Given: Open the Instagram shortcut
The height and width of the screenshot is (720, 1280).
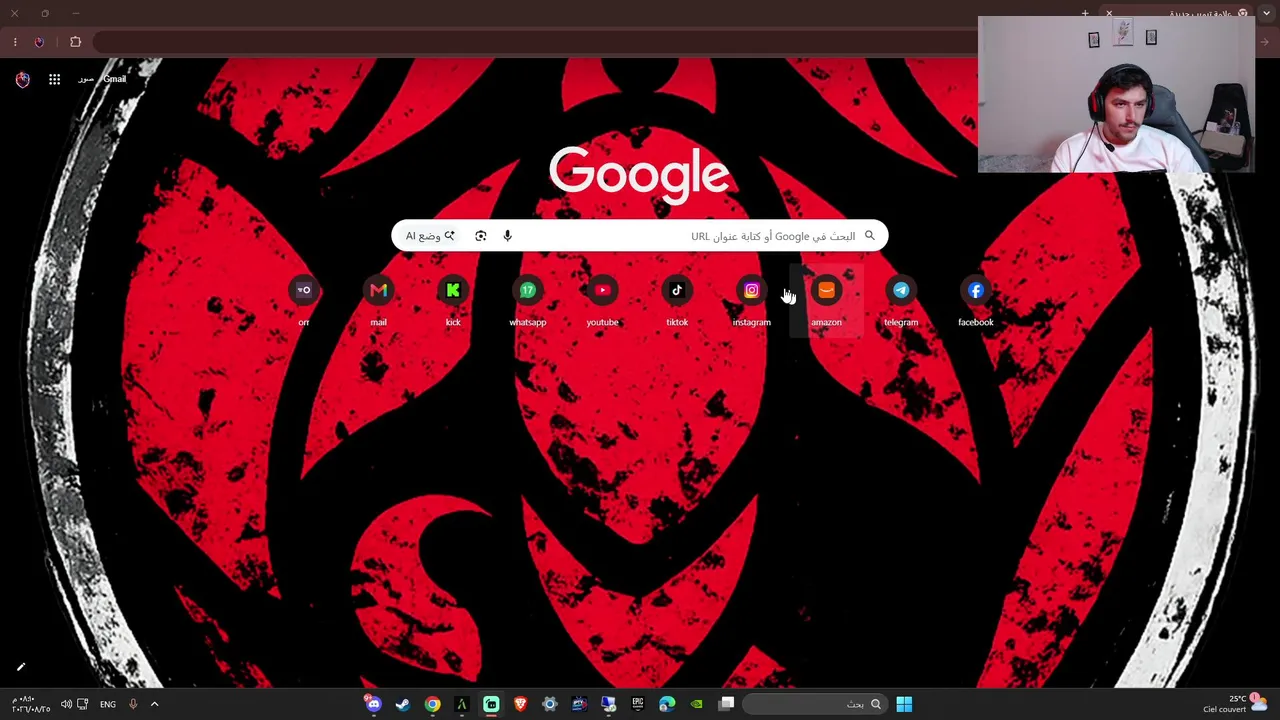Looking at the screenshot, I should [752, 301].
